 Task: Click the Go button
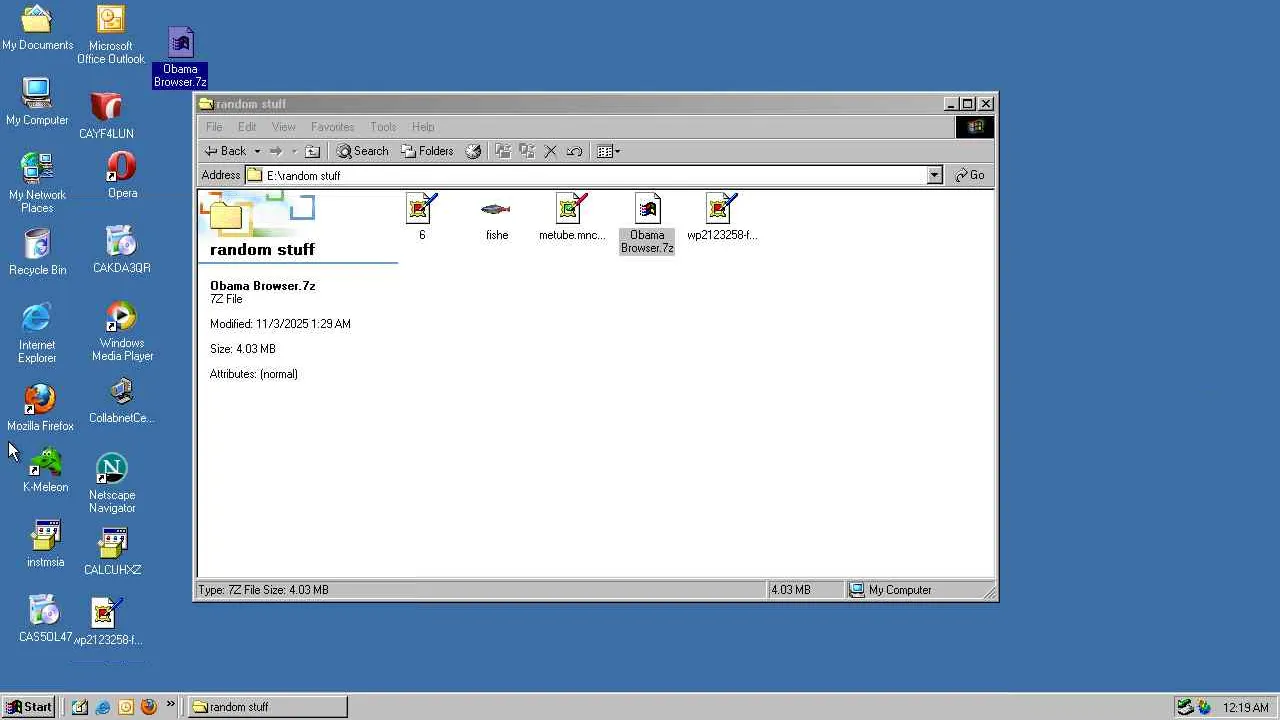click(970, 175)
